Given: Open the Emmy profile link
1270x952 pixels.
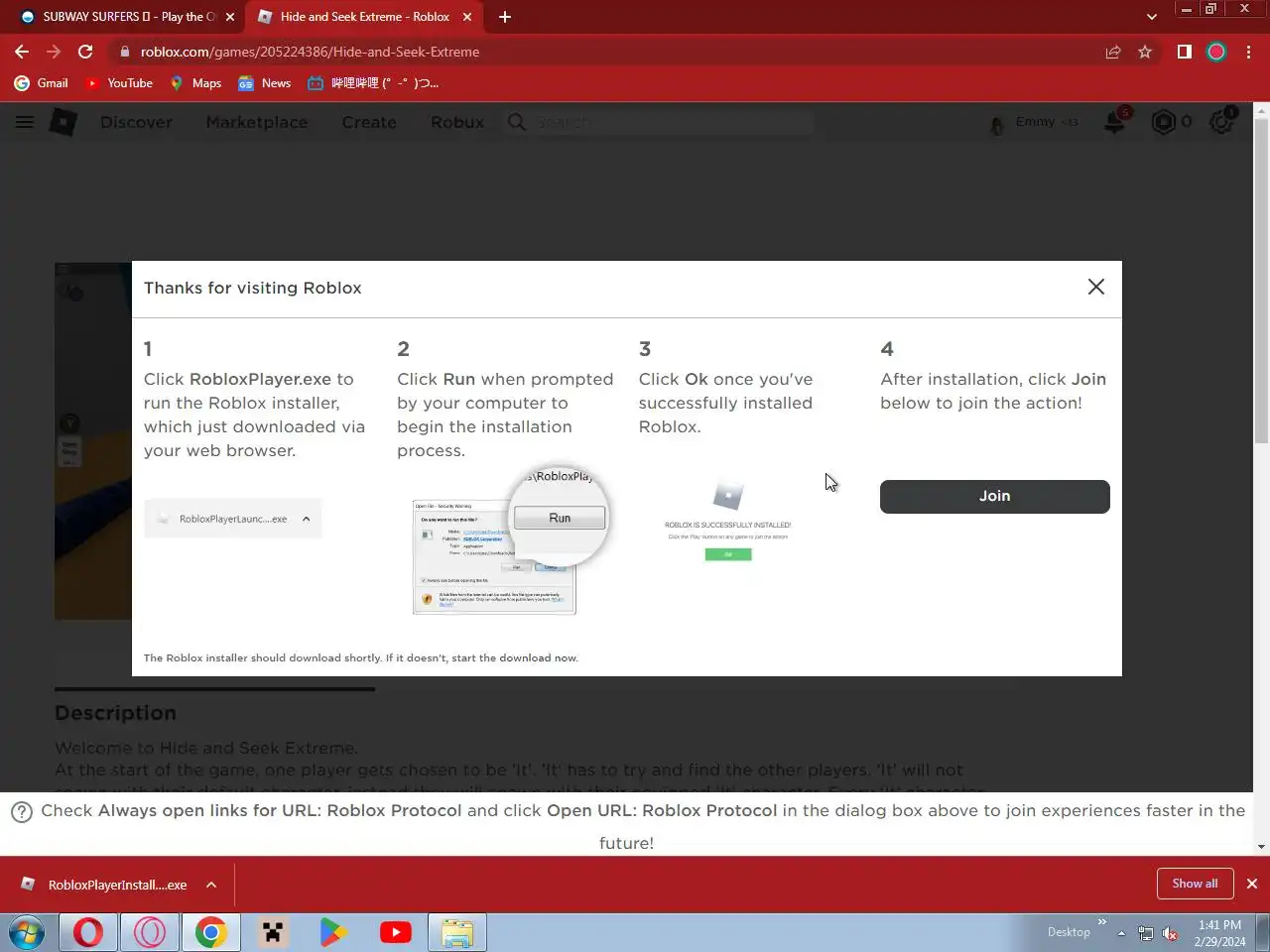Looking at the screenshot, I should (1034, 122).
